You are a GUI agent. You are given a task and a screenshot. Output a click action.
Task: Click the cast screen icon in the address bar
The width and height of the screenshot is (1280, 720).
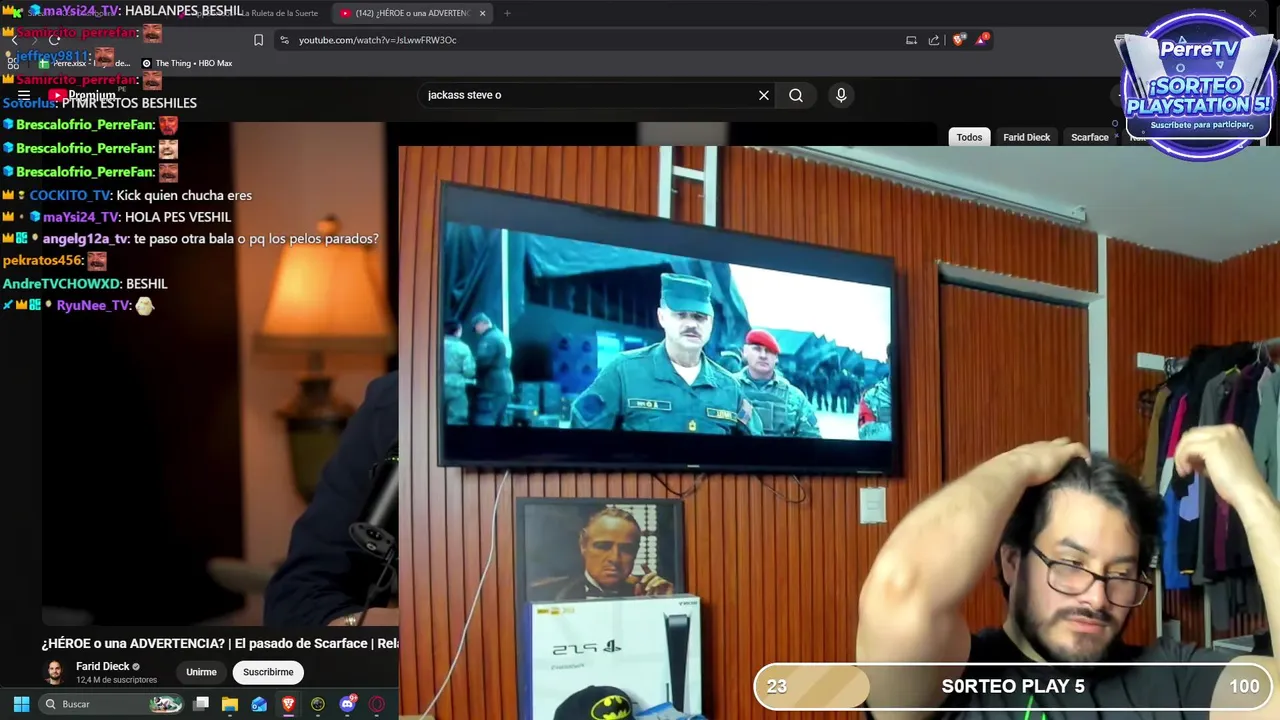click(911, 40)
